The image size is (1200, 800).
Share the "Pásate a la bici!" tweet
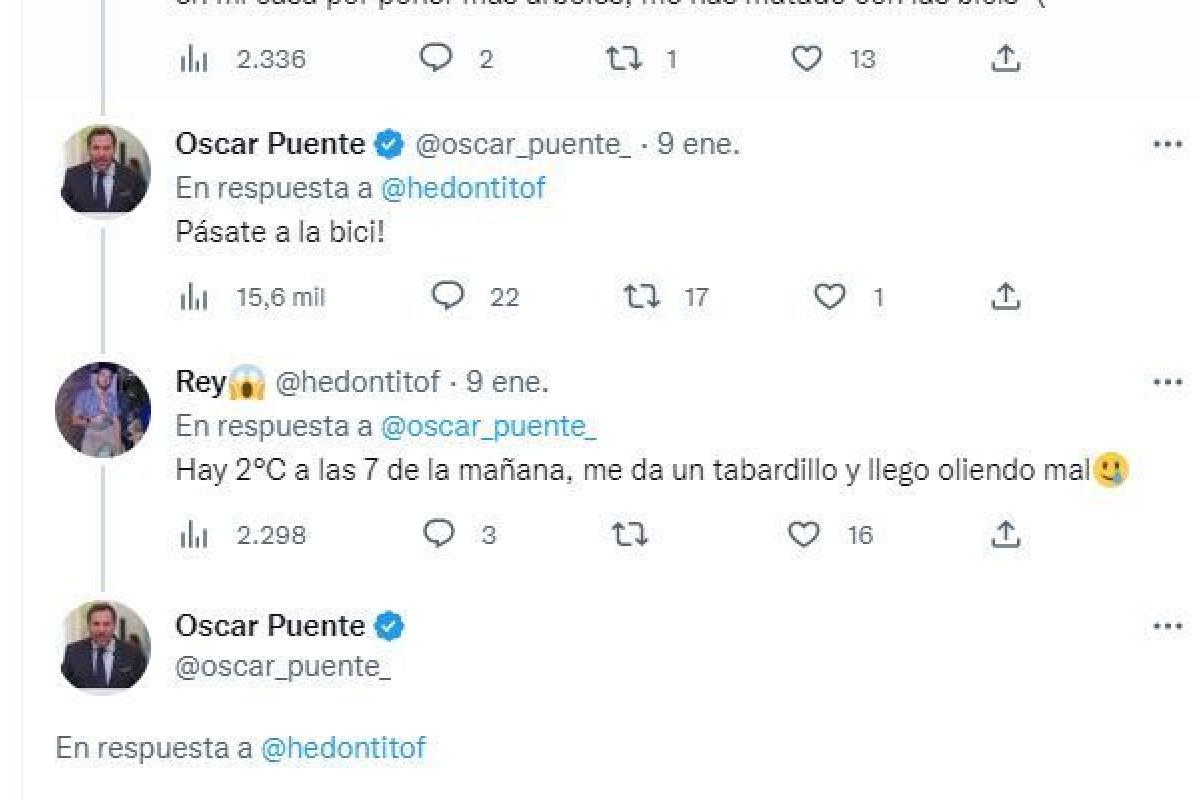click(x=1005, y=296)
